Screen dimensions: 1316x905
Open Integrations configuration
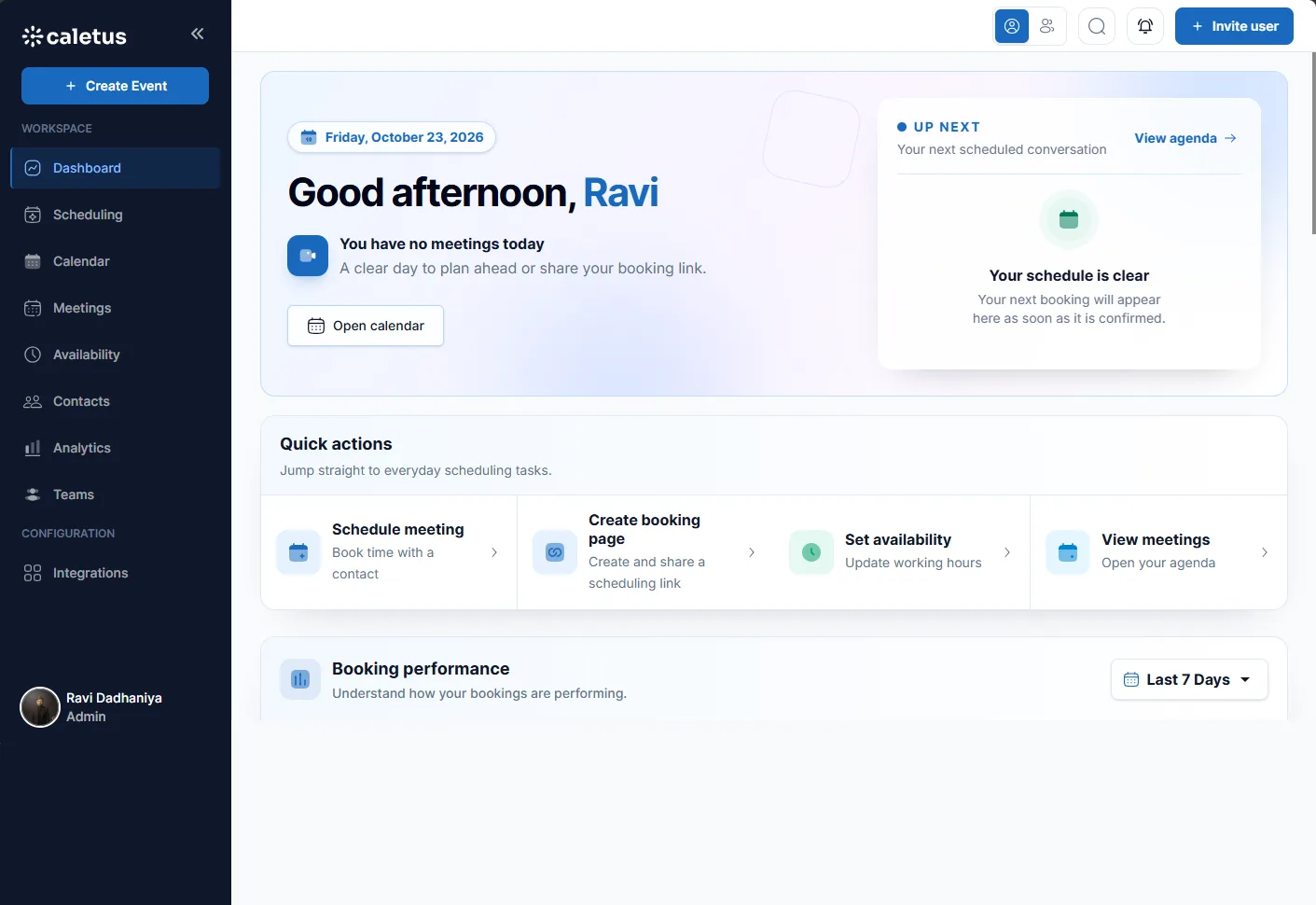115,573
